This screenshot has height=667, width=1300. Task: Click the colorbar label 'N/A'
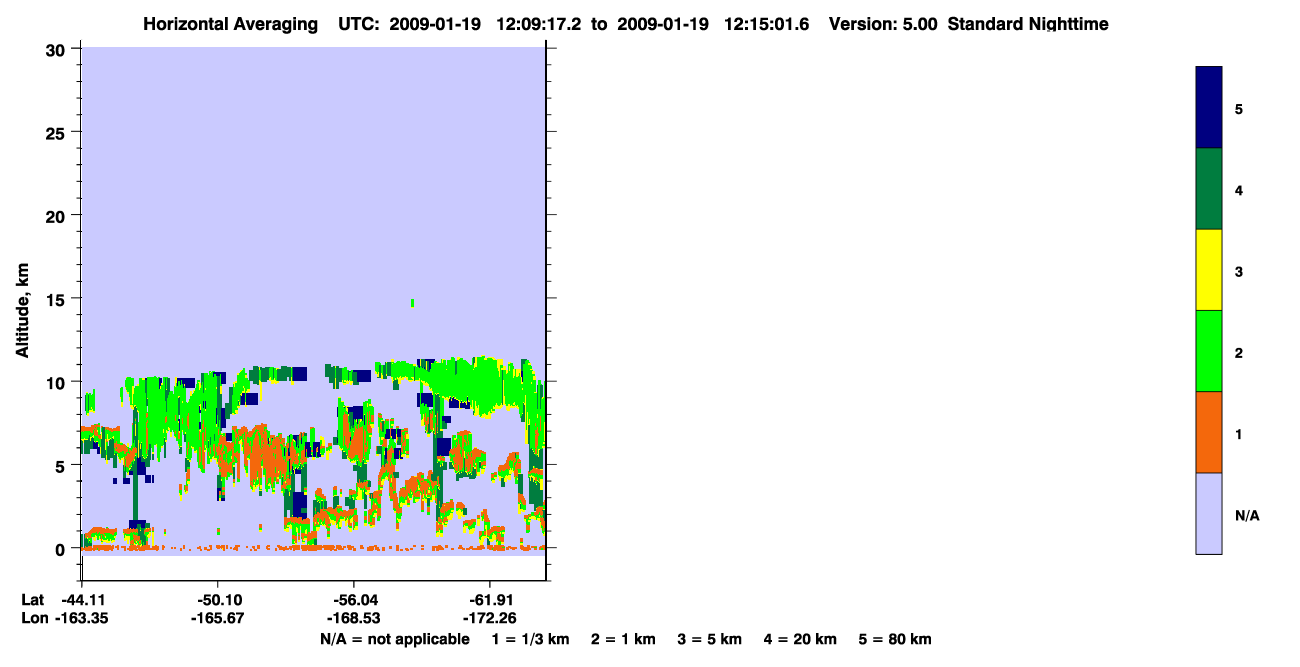pyautogui.click(x=1247, y=515)
